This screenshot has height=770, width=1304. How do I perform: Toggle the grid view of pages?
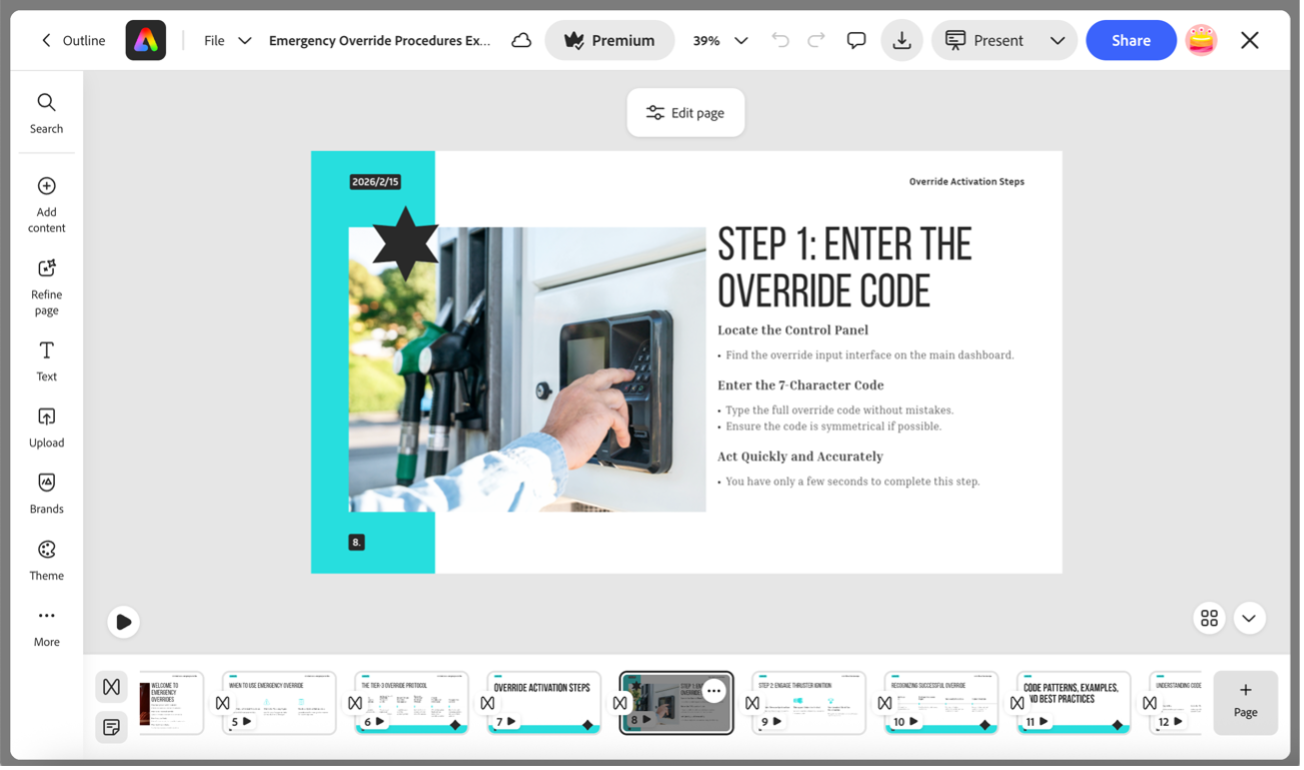tap(1209, 618)
